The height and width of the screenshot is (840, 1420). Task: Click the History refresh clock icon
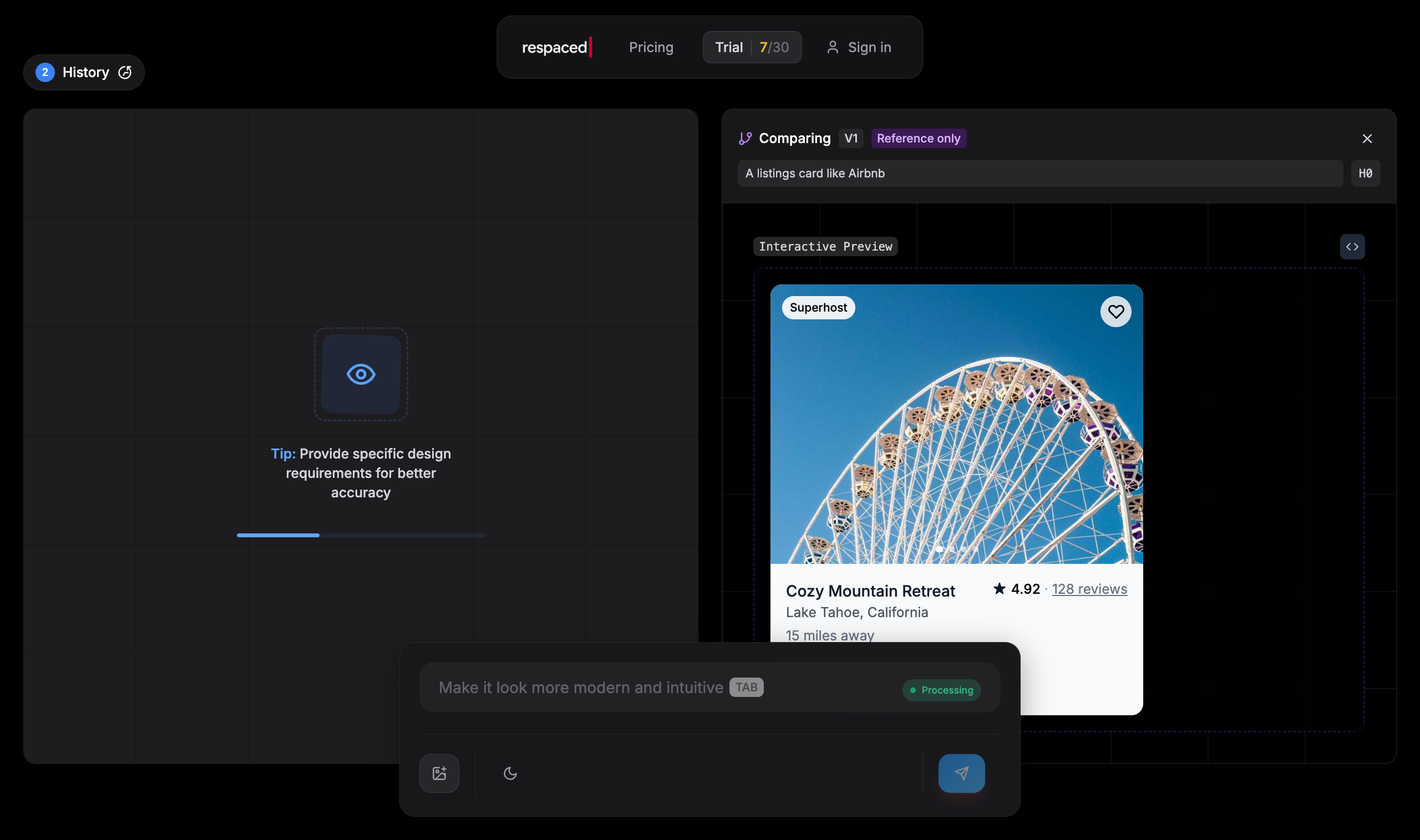(125, 73)
